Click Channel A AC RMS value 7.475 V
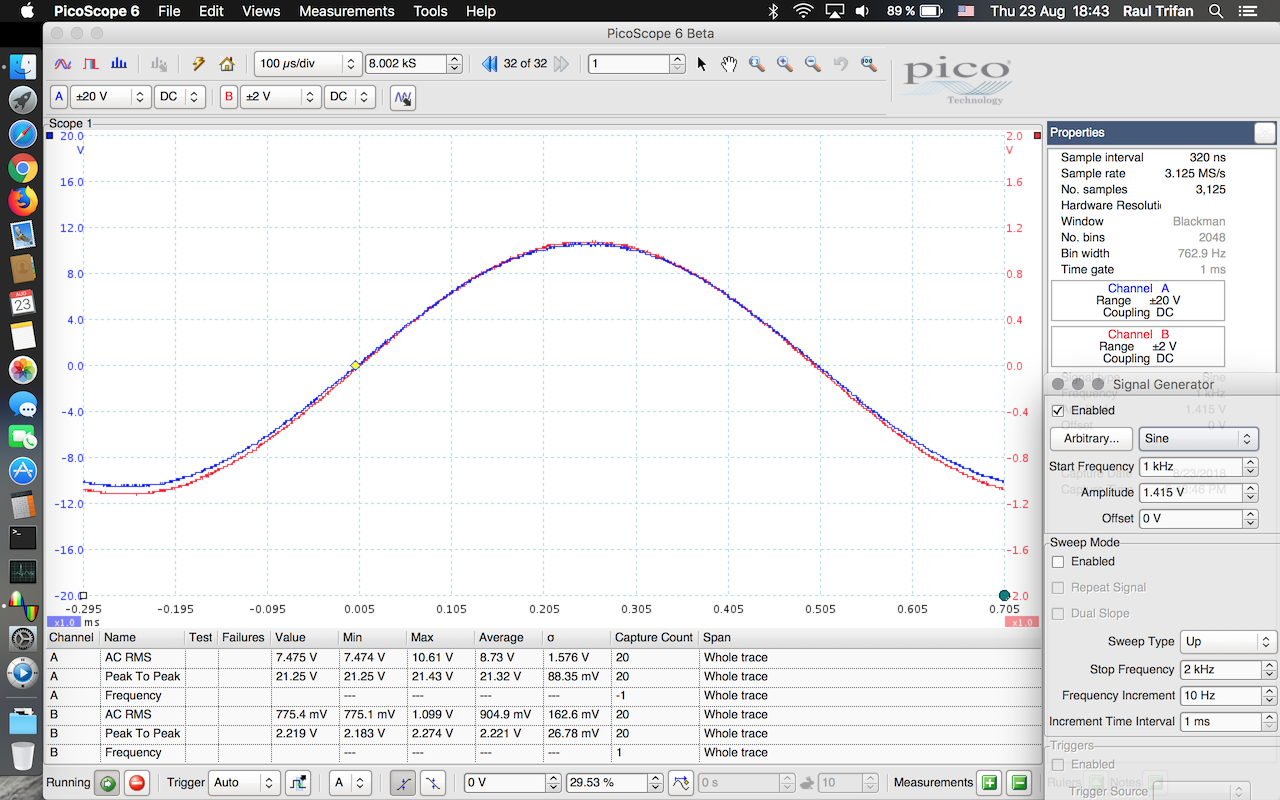Viewport: 1280px width, 800px height. pyautogui.click(x=297, y=658)
